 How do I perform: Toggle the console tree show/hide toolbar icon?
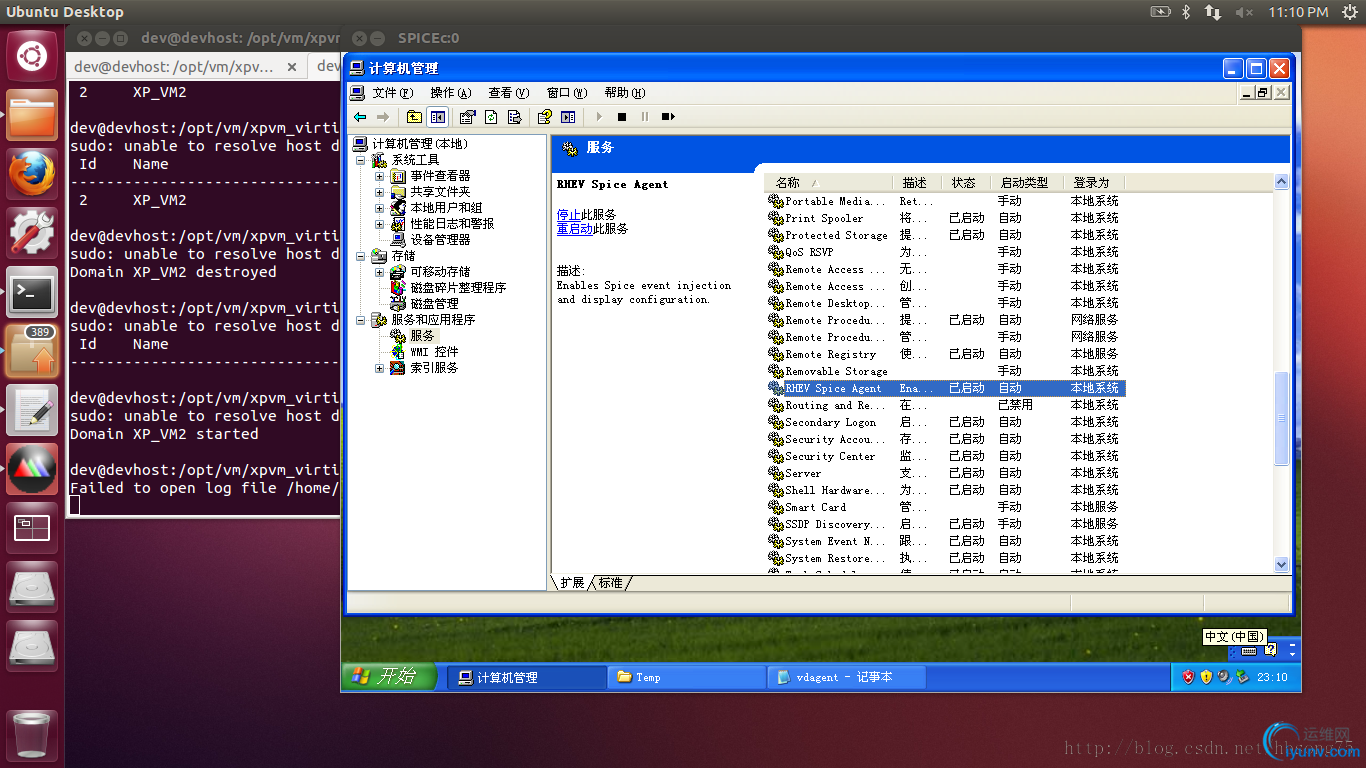[437, 117]
